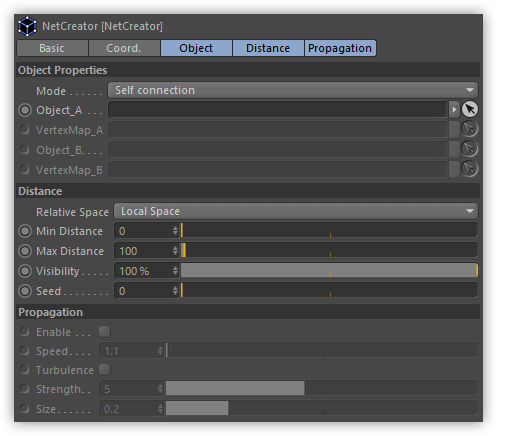
Task: Click the keyframe circle for Seed
Action: tap(25, 291)
